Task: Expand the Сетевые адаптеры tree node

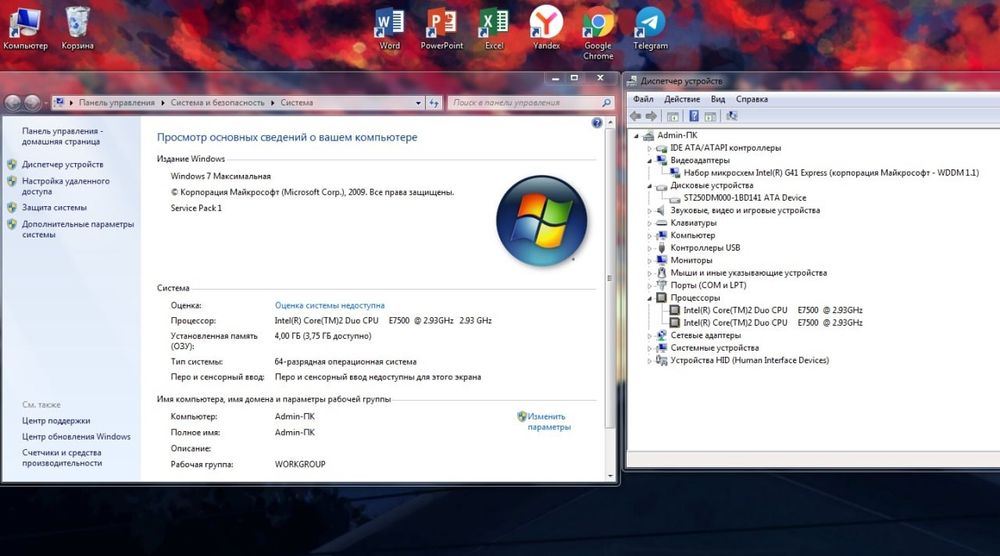Action: coord(649,336)
